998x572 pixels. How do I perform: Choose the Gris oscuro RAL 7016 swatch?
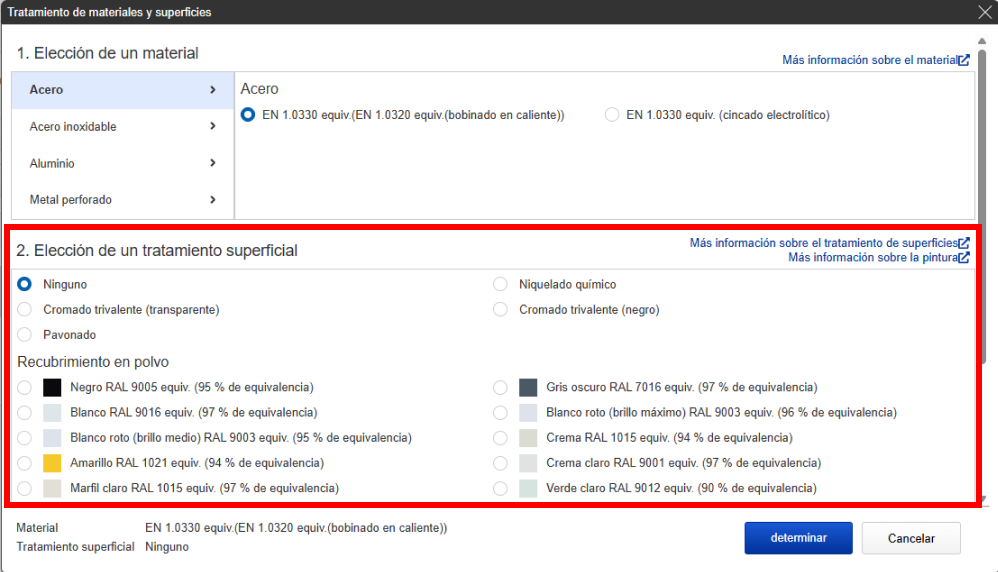click(x=529, y=387)
